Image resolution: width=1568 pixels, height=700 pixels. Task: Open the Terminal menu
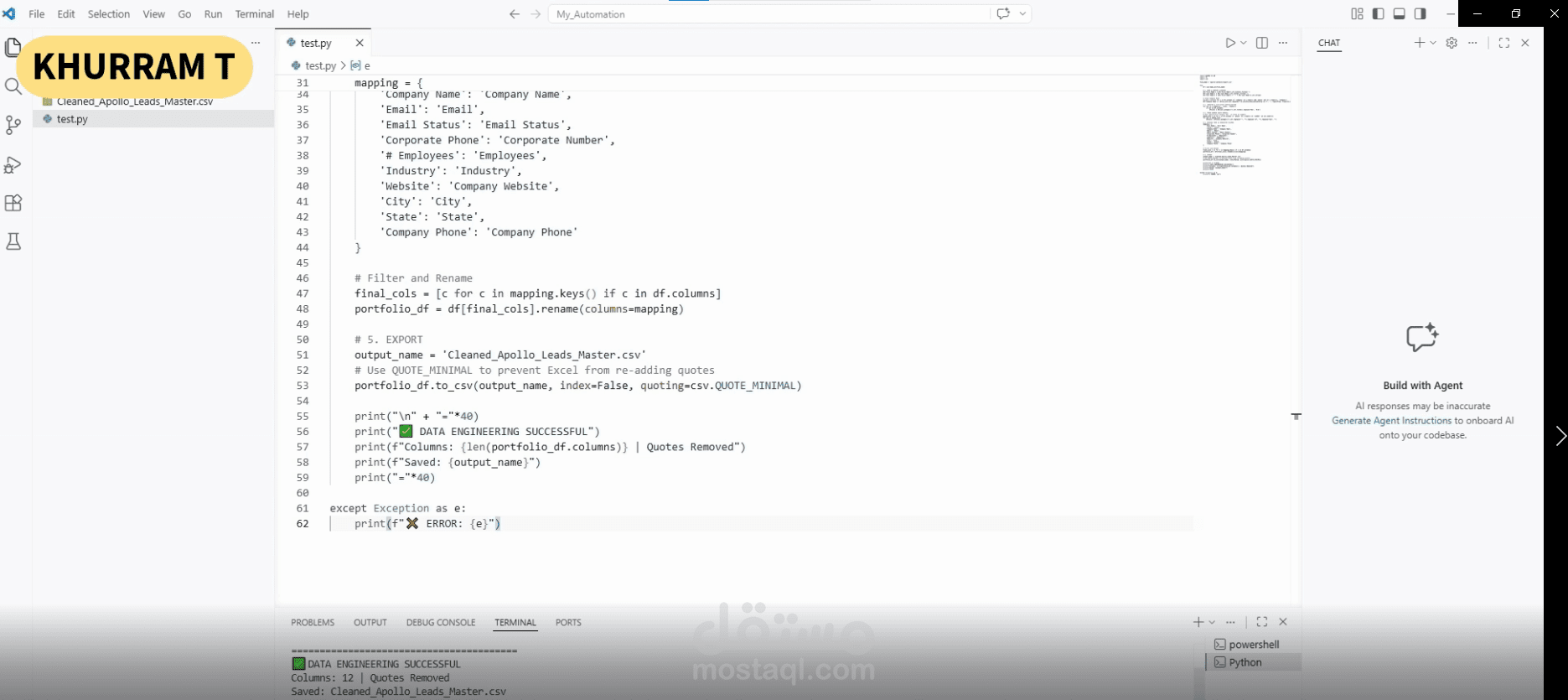(x=255, y=14)
